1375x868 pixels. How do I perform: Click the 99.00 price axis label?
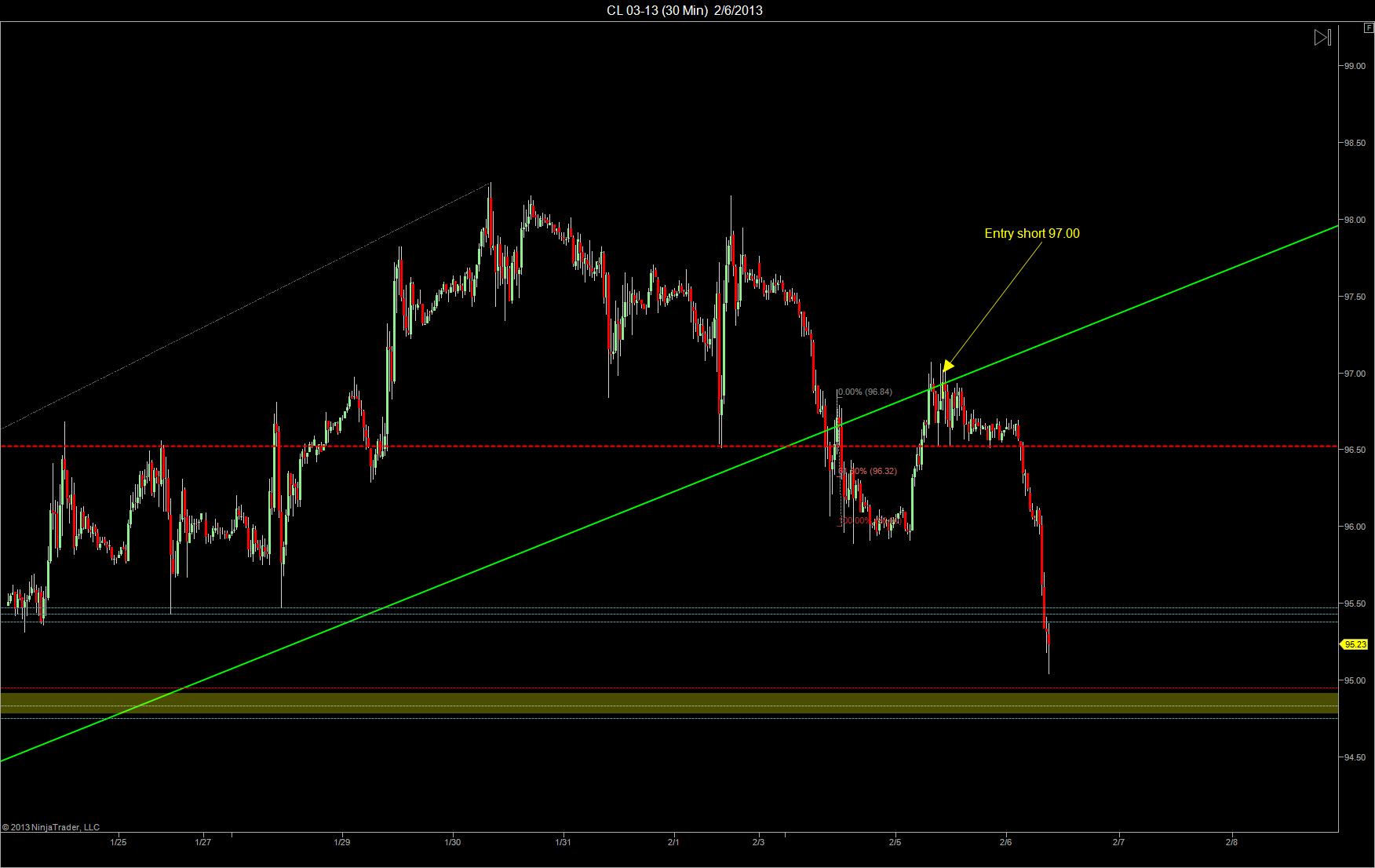click(x=1355, y=66)
